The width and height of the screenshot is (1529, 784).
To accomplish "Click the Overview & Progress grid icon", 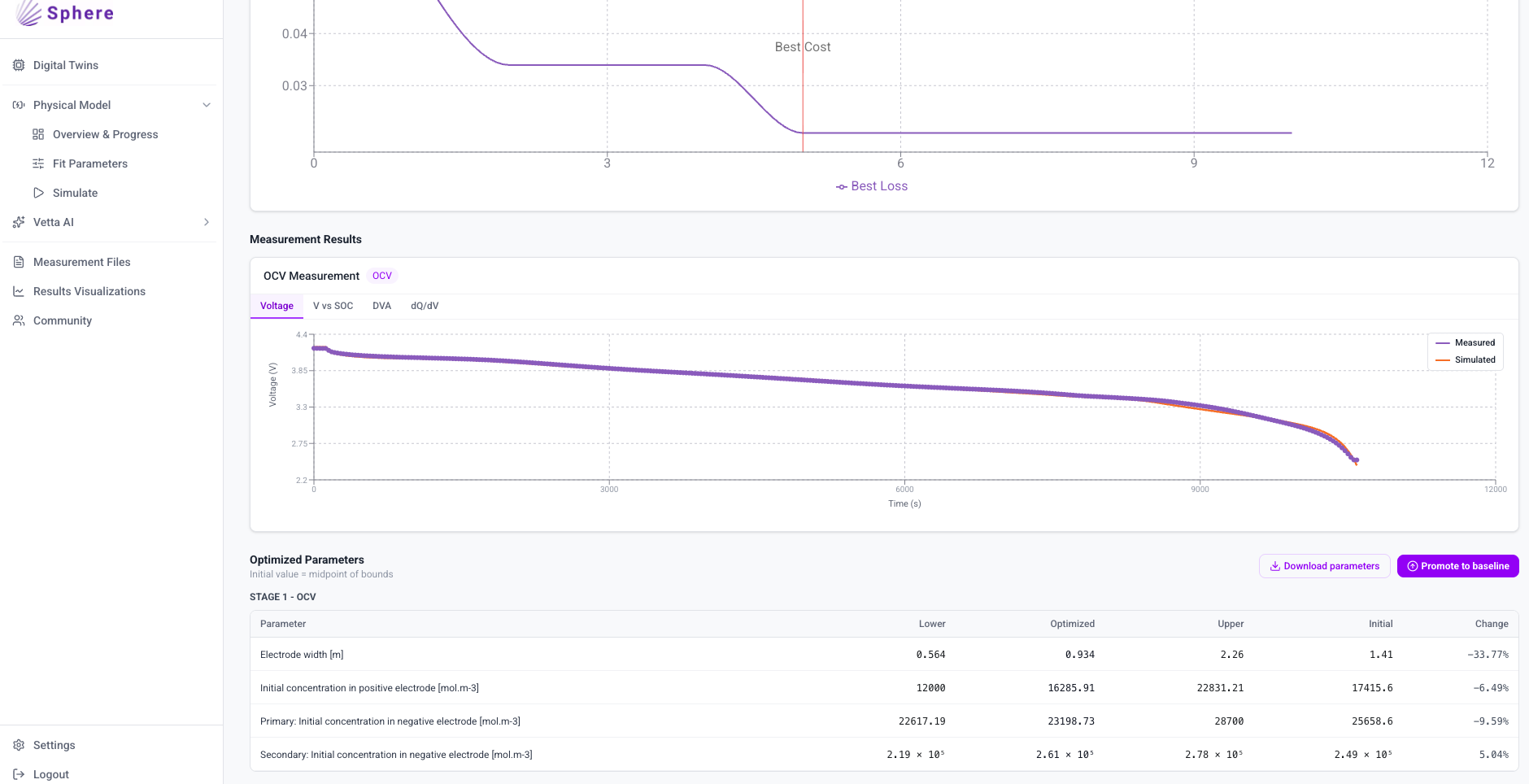I will tap(38, 134).
